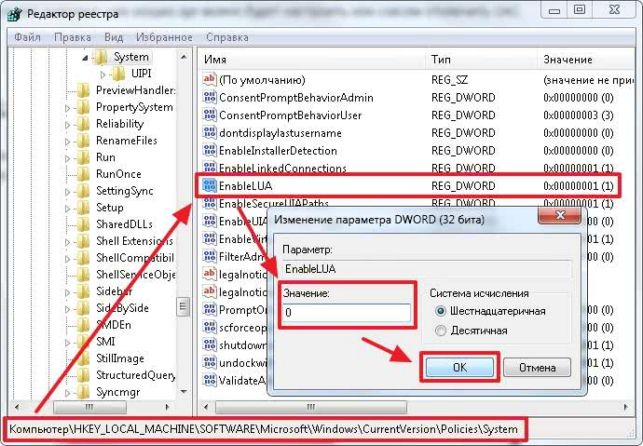Click the StillImage folder icon
The height and width of the screenshot is (446, 643).
(x=82, y=359)
